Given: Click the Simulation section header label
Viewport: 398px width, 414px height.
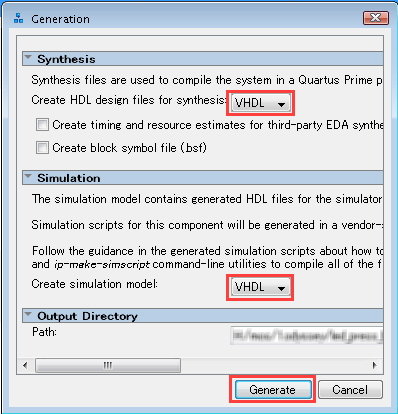Looking at the screenshot, I should pyautogui.click(x=69, y=178).
